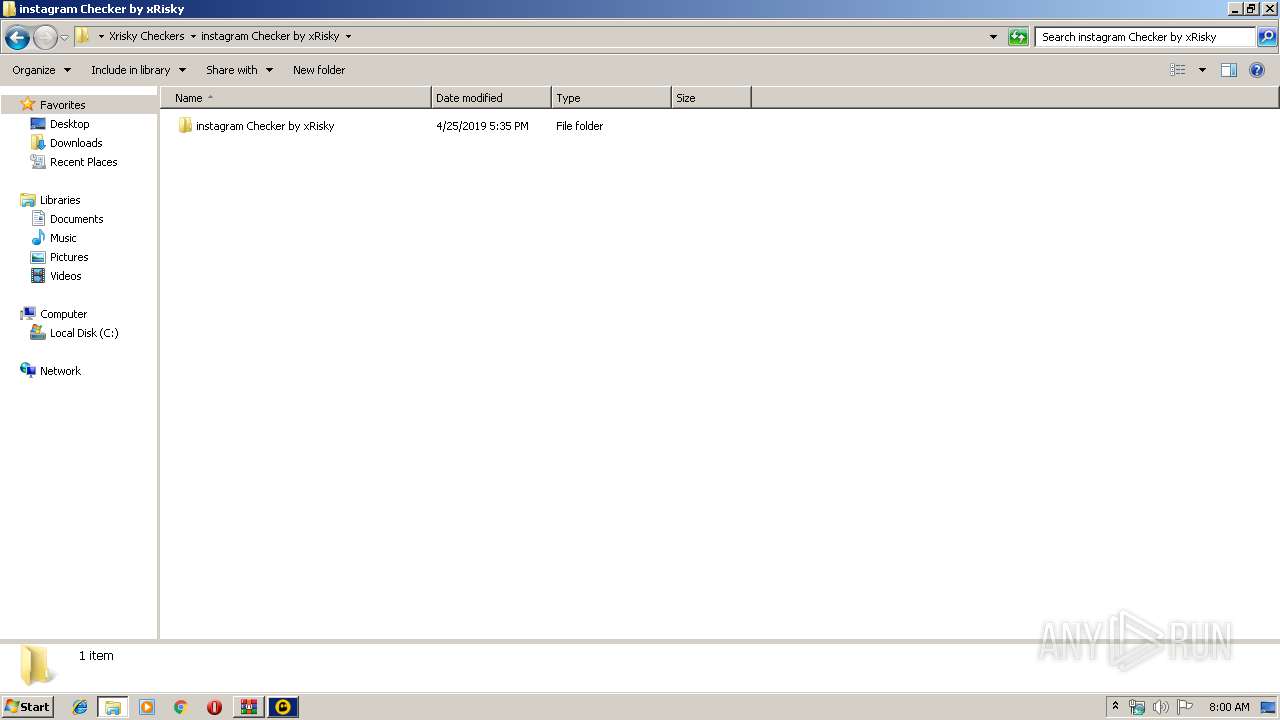
Task: Select Computer in navigation pane
Action: (x=63, y=314)
